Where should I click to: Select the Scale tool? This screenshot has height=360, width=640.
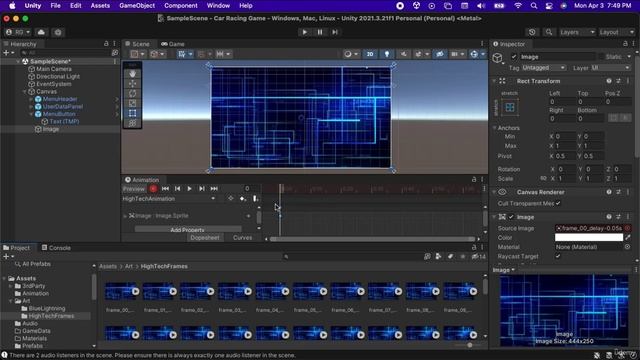(133, 103)
